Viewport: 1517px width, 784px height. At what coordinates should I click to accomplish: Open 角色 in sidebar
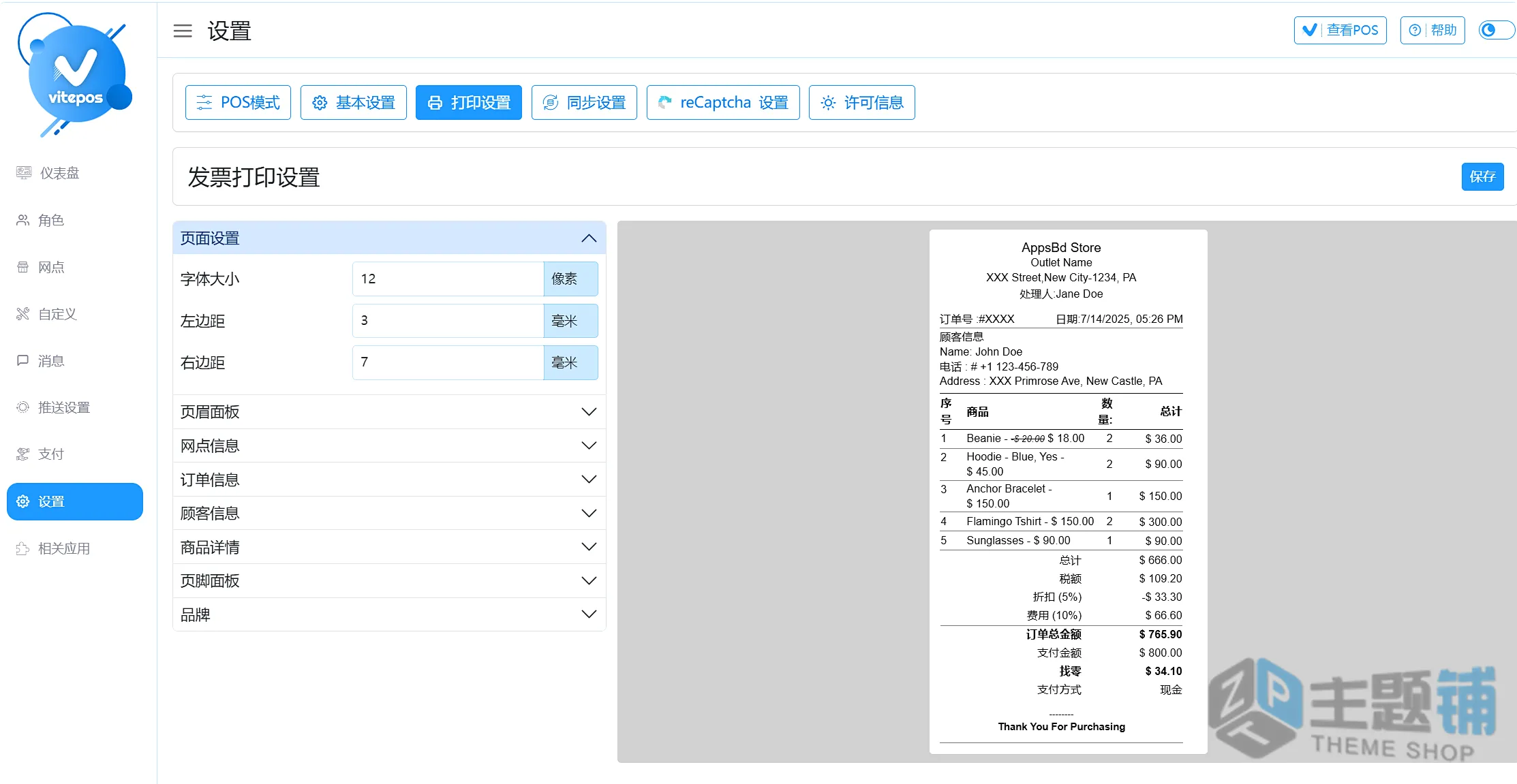(x=75, y=220)
